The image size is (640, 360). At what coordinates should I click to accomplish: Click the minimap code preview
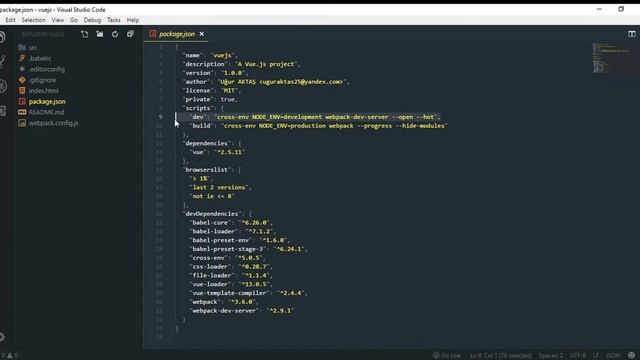pos(611,57)
